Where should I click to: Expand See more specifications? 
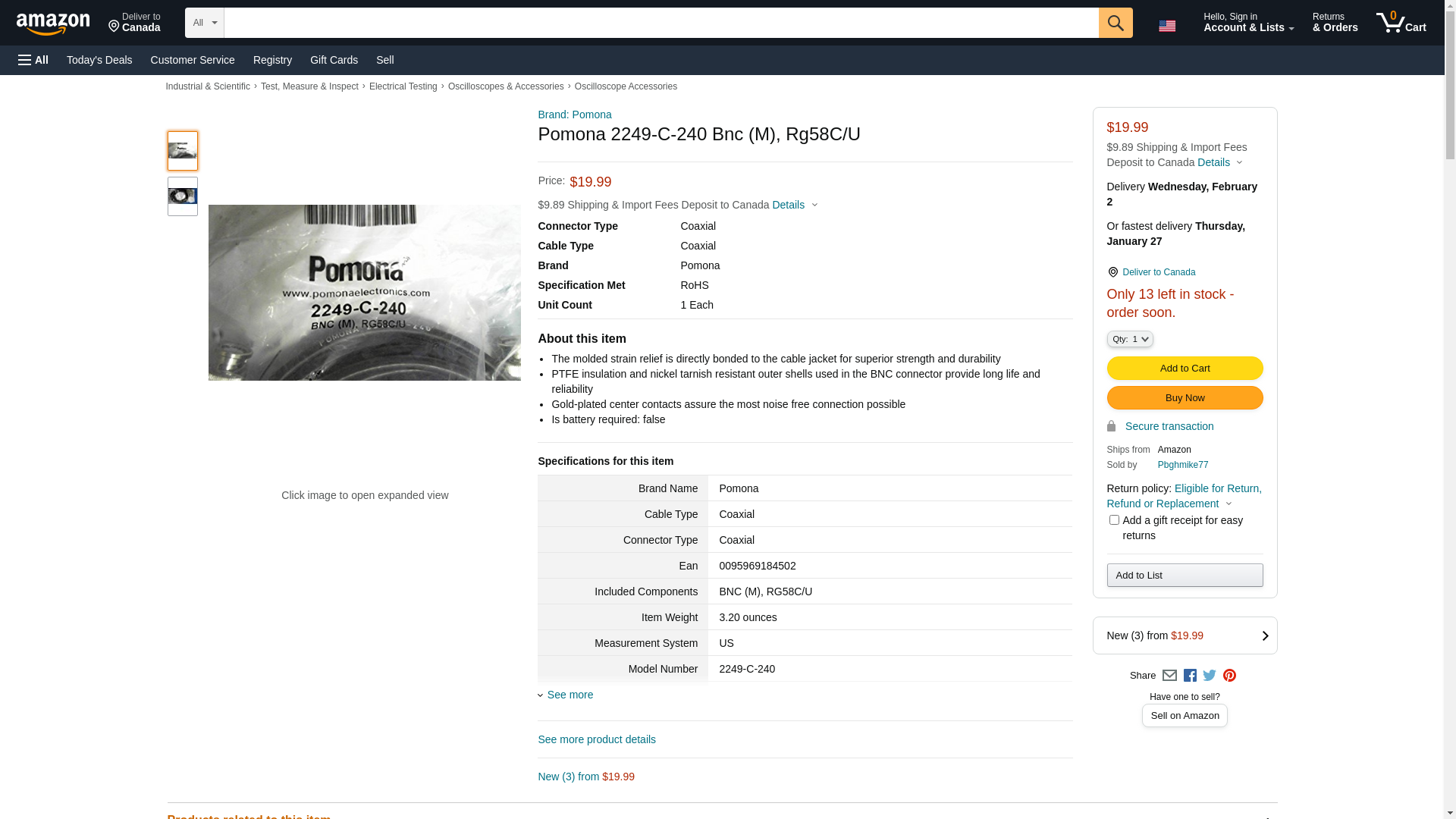coord(570,695)
